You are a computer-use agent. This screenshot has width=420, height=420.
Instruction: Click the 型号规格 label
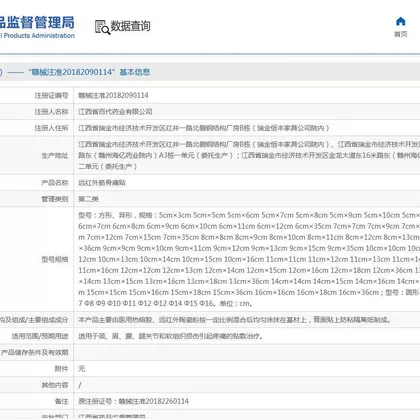55,259
